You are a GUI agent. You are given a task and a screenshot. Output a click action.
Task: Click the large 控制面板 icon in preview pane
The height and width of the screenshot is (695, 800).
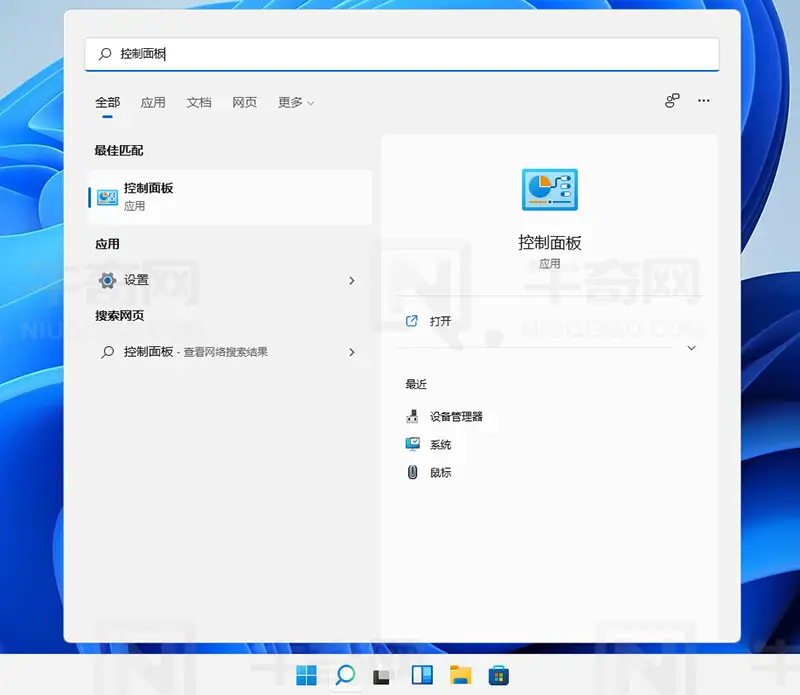[x=550, y=189]
